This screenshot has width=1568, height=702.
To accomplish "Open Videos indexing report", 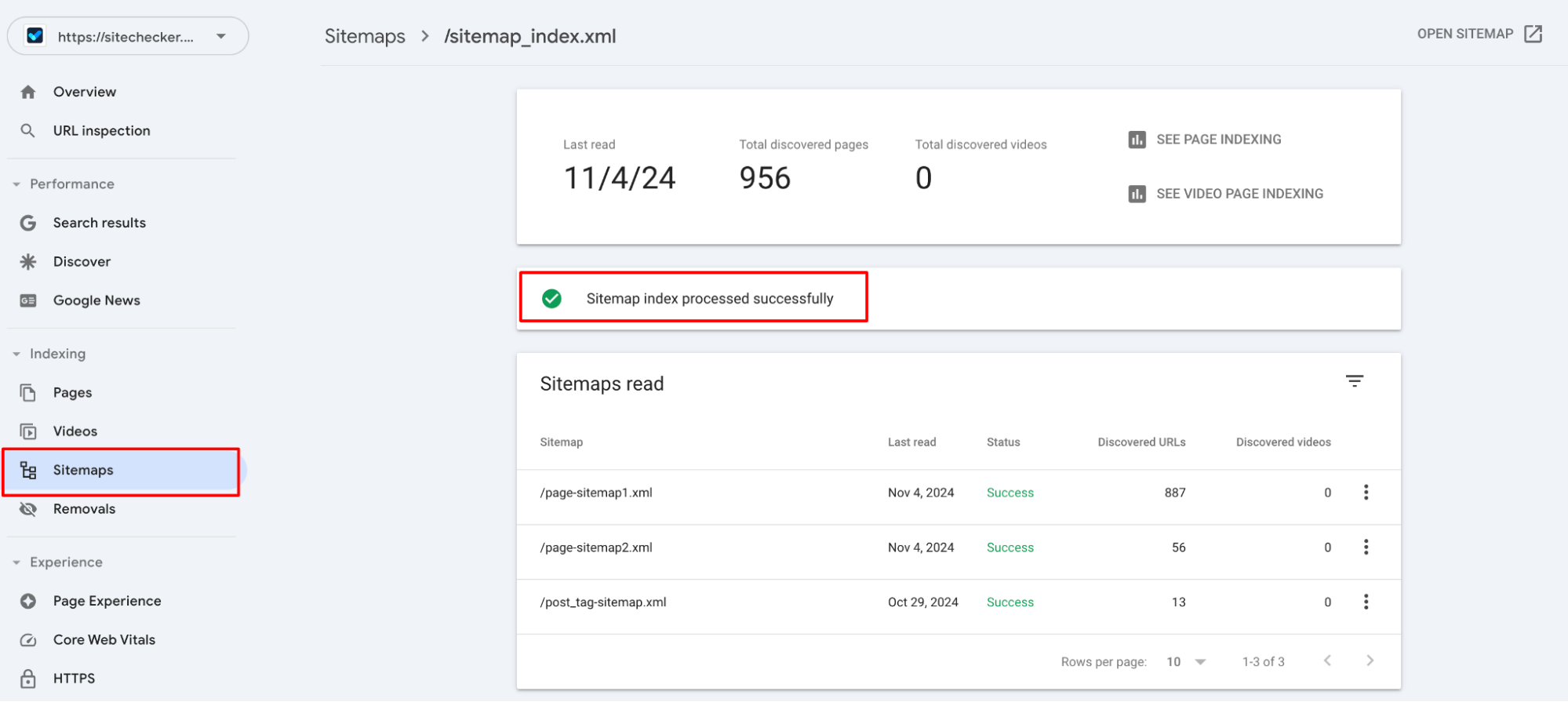I will pyautogui.click(x=75, y=431).
